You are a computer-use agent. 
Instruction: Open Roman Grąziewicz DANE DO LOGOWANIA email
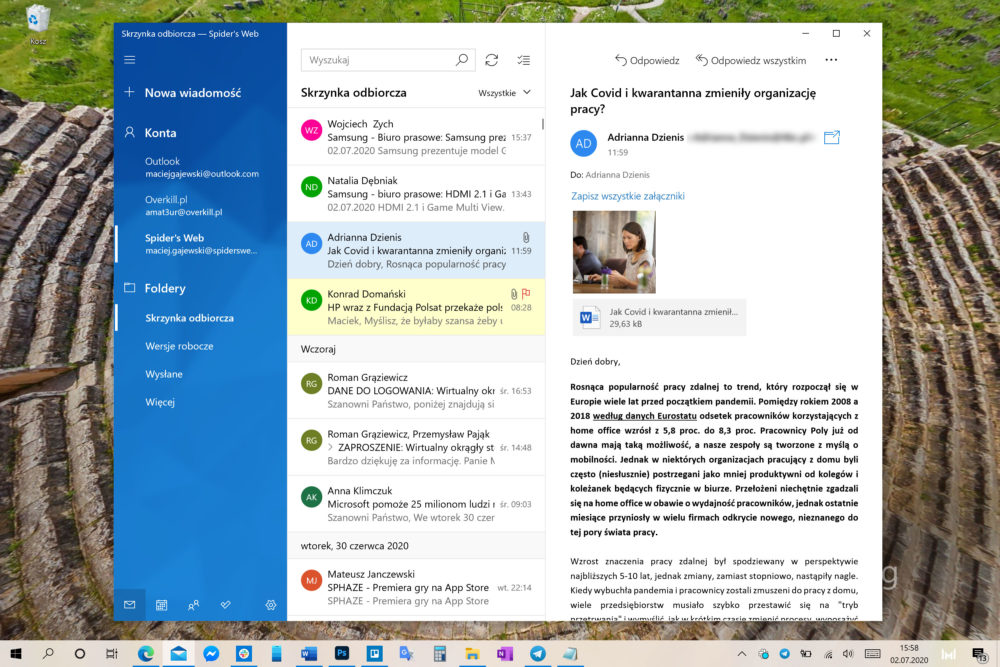(416, 390)
